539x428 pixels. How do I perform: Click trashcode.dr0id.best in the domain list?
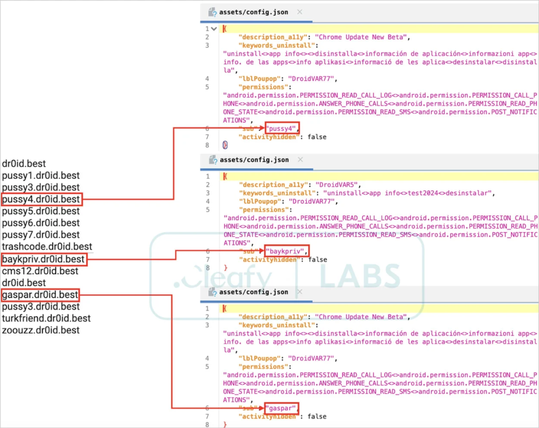pyautogui.click(x=47, y=246)
